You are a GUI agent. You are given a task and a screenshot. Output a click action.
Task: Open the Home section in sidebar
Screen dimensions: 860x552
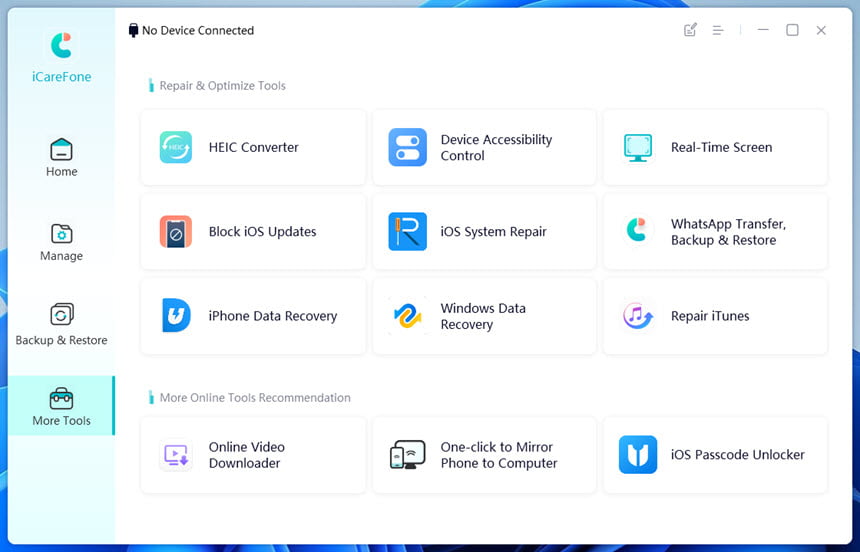(61, 157)
